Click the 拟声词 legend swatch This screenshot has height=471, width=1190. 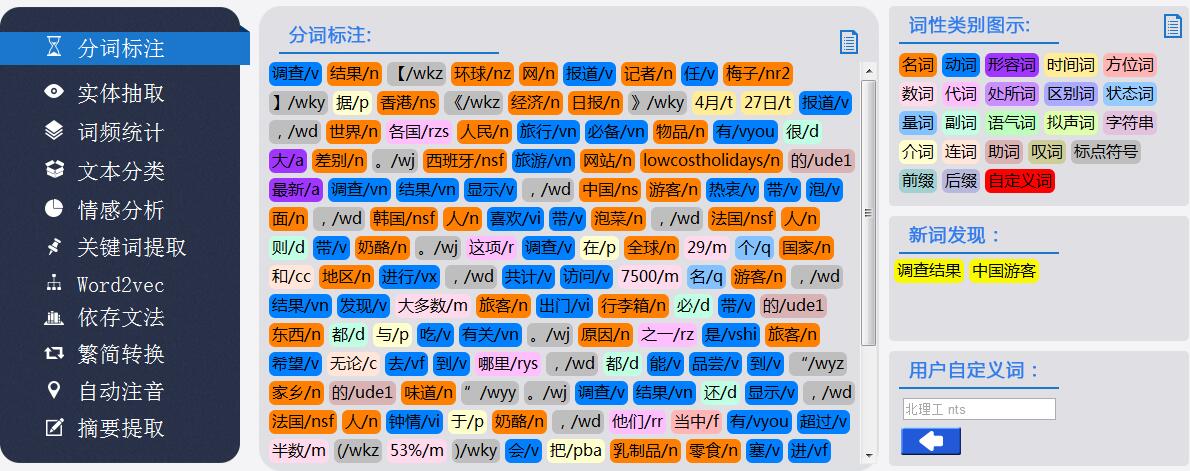tap(1070, 123)
